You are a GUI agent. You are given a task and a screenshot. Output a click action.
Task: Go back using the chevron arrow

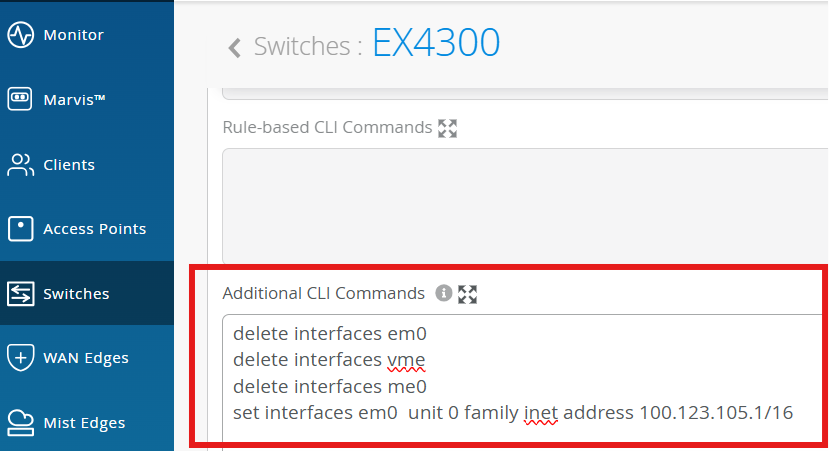(235, 47)
